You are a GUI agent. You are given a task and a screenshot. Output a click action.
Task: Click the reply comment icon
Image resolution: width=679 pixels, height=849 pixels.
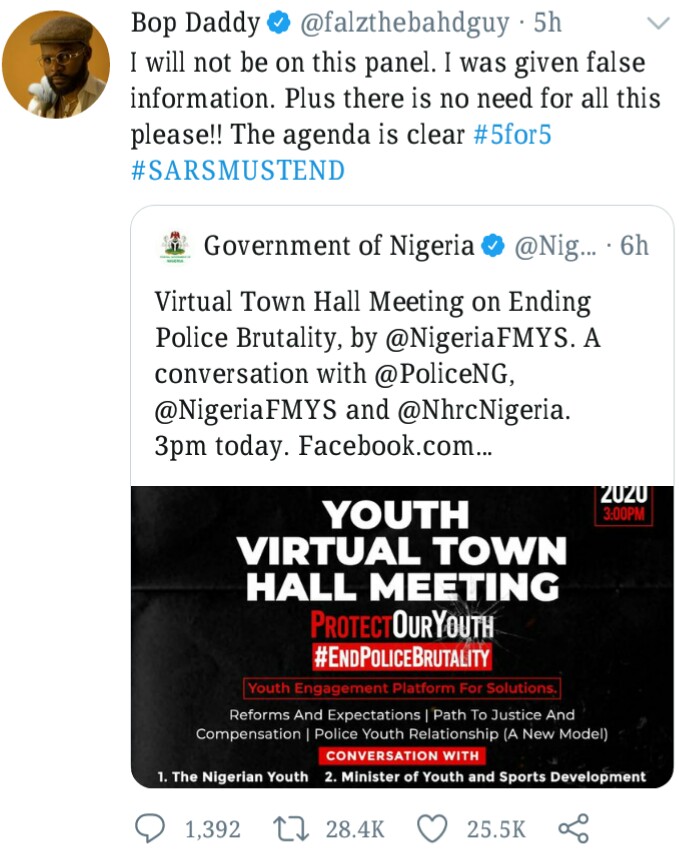pos(150,828)
